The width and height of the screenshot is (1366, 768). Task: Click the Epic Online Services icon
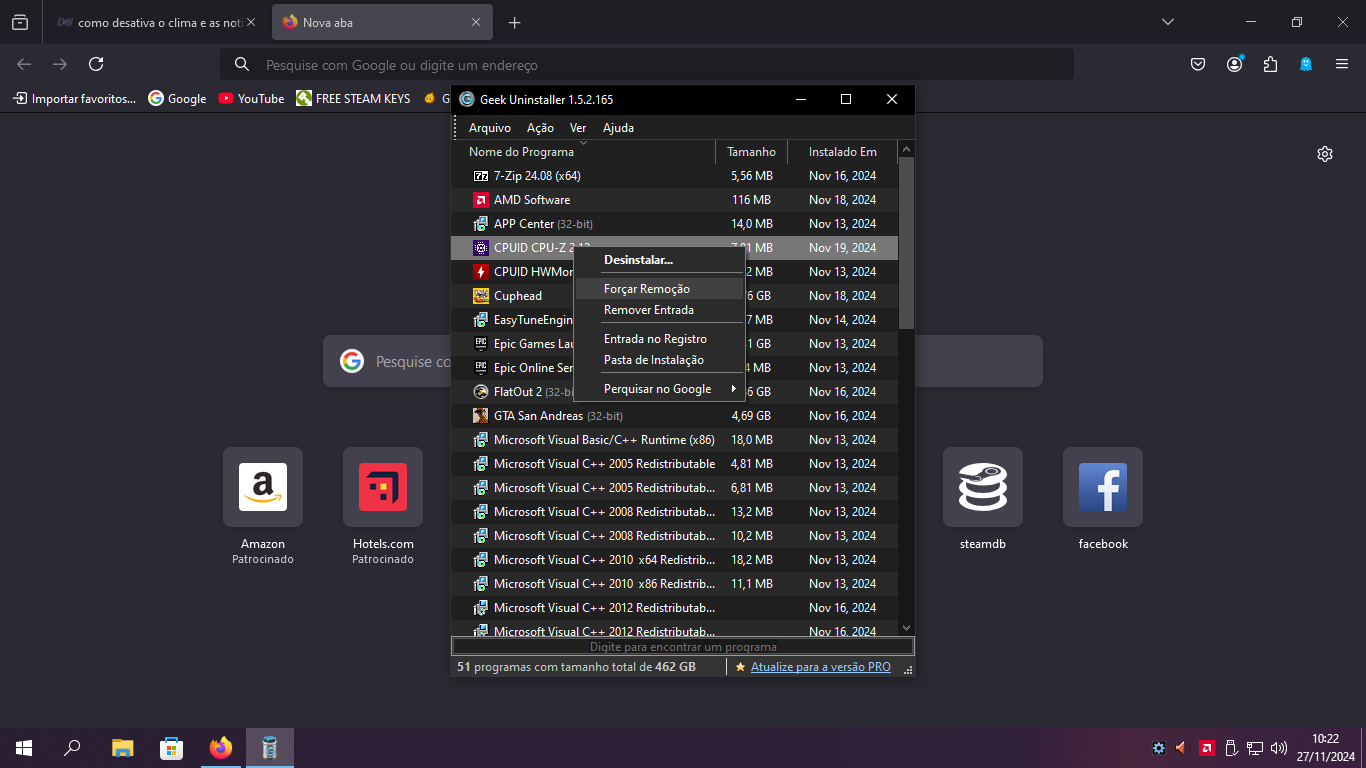481,368
